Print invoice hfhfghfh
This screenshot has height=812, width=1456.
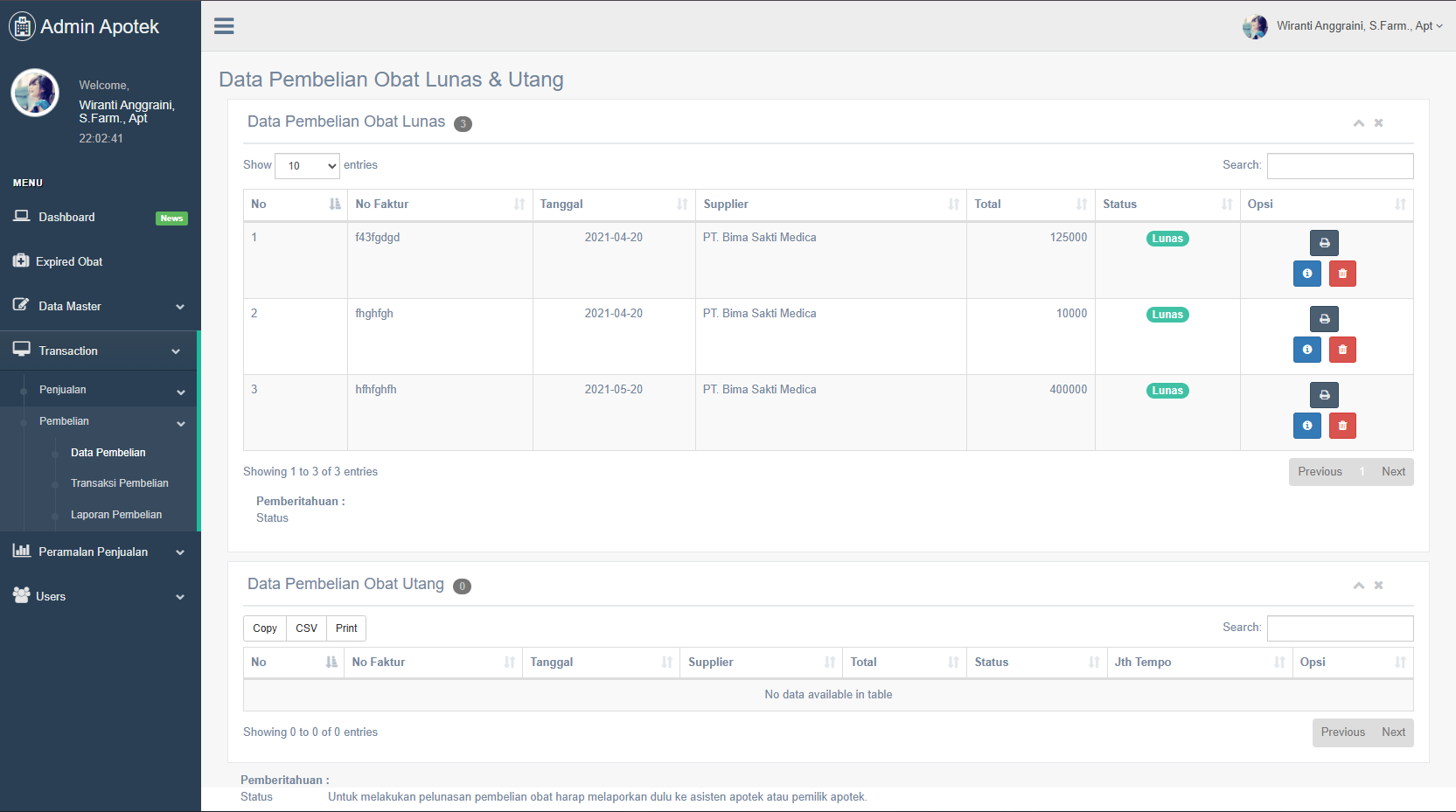click(1324, 395)
